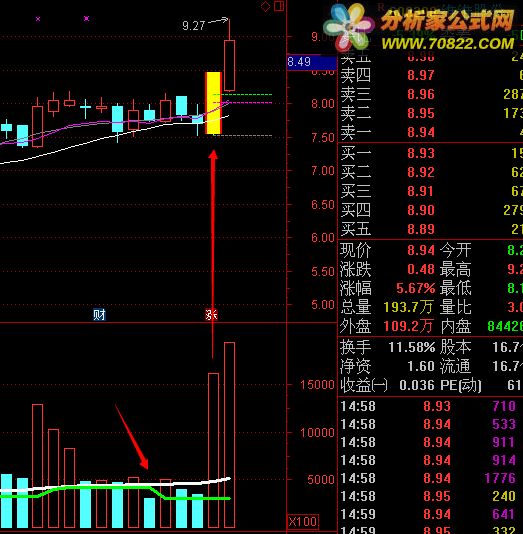Image resolution: width=523 pixels, height=534 pixels.
Task: Click the 总量 value 193.7万
Action: [409, 308]
